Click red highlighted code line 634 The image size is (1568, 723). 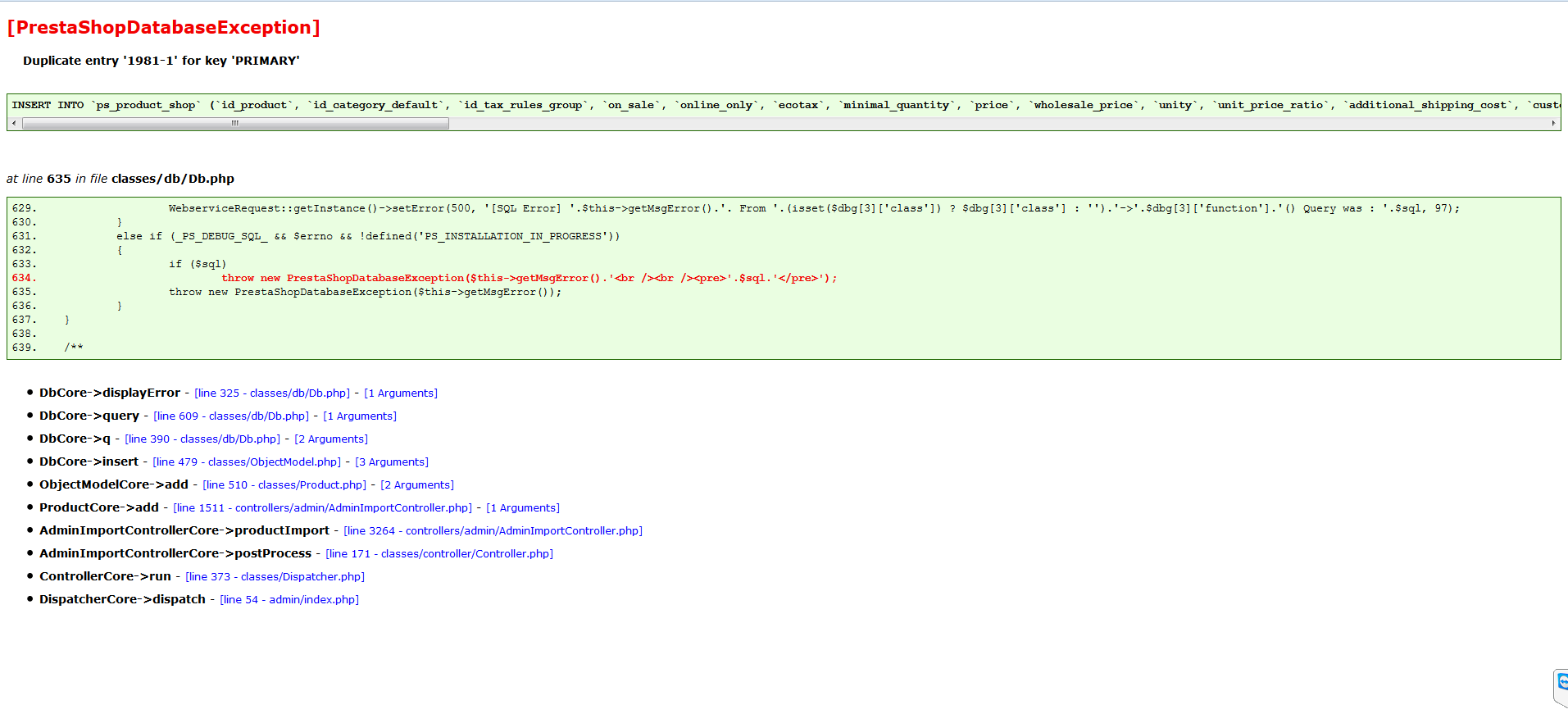pyautogui.click(x=529, y=278)
